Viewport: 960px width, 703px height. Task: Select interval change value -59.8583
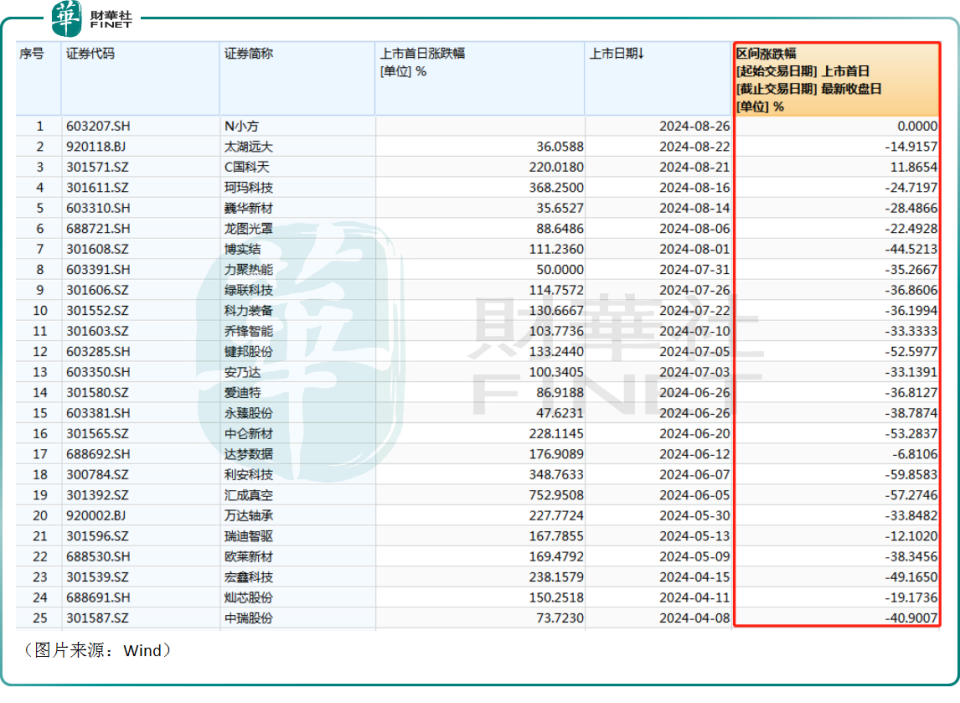tap(911, 475)
